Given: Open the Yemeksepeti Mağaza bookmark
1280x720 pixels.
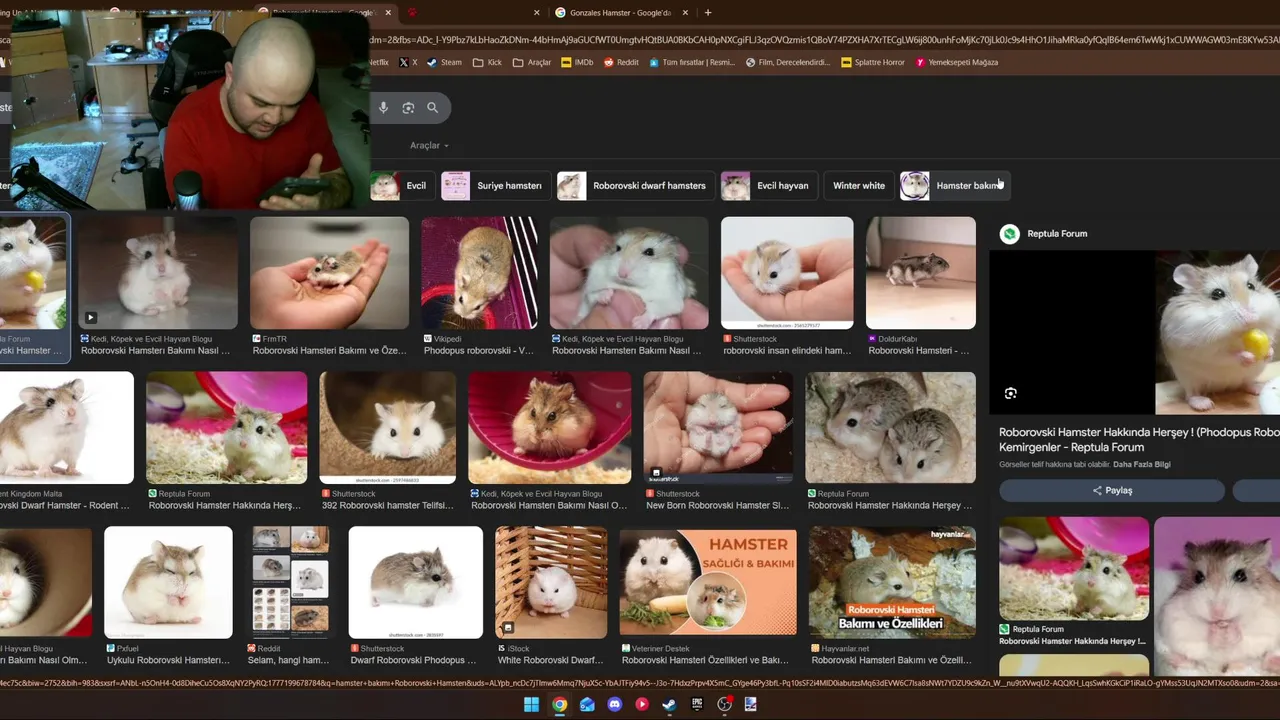Looking at the screenshot, I should click(956, 62).
